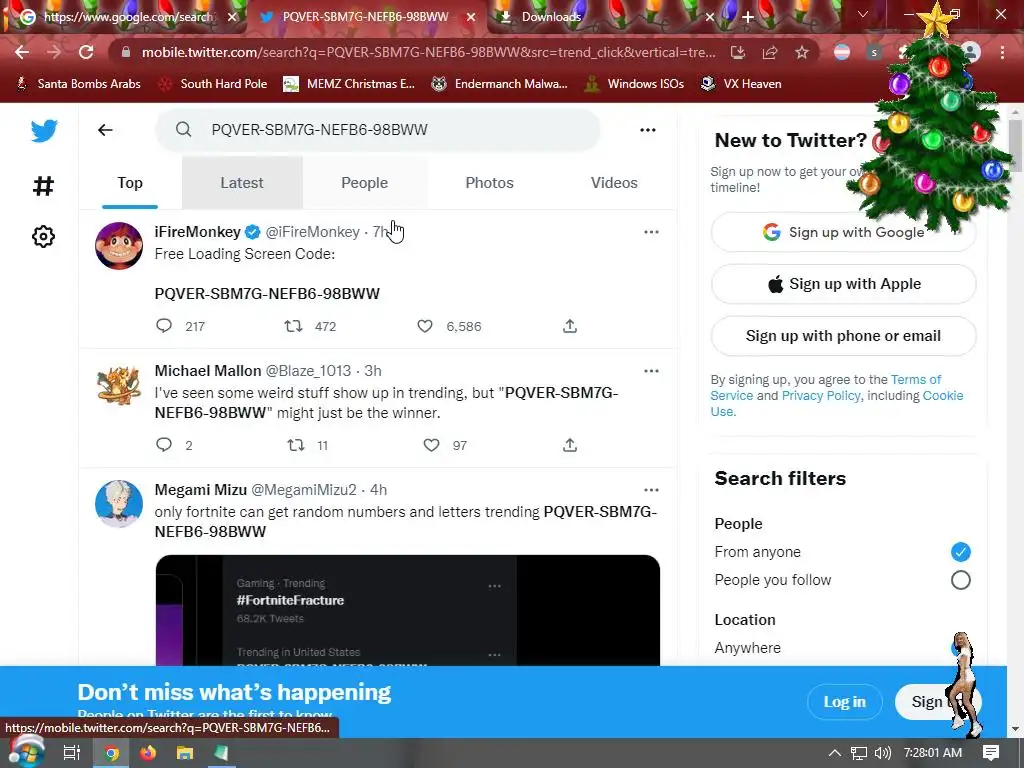Click Sign up with Google

tap(843, 232)
